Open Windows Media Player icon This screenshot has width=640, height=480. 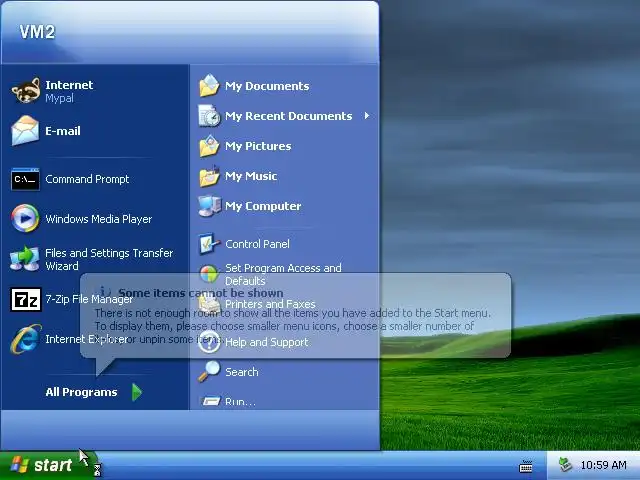(x=25, y=218)
